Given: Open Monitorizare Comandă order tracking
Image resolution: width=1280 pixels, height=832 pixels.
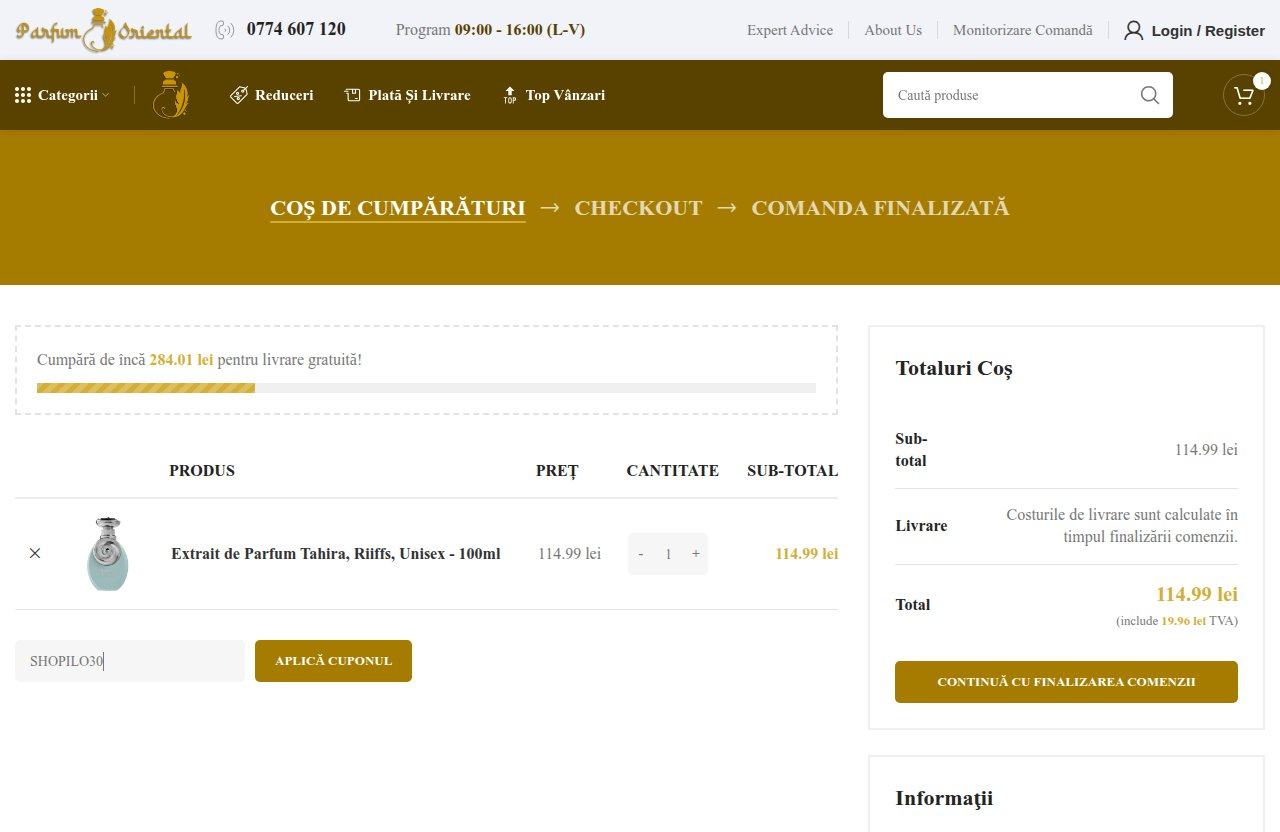Looking at the screenshot, I should tap(1023, 30).
